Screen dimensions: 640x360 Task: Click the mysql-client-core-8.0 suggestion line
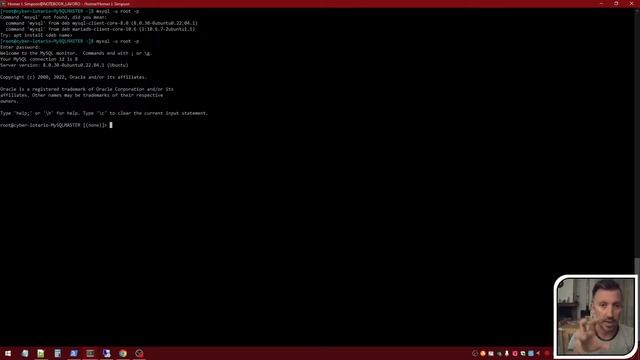click(x=102, y=23)
